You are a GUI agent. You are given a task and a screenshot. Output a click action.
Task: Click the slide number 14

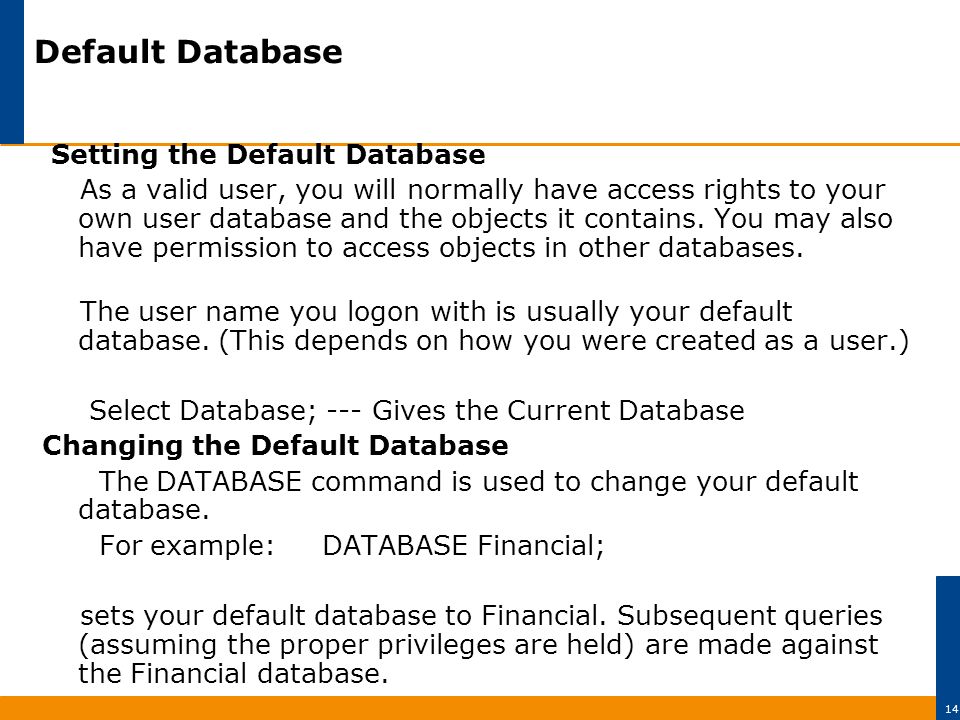(x=951, y=709)
